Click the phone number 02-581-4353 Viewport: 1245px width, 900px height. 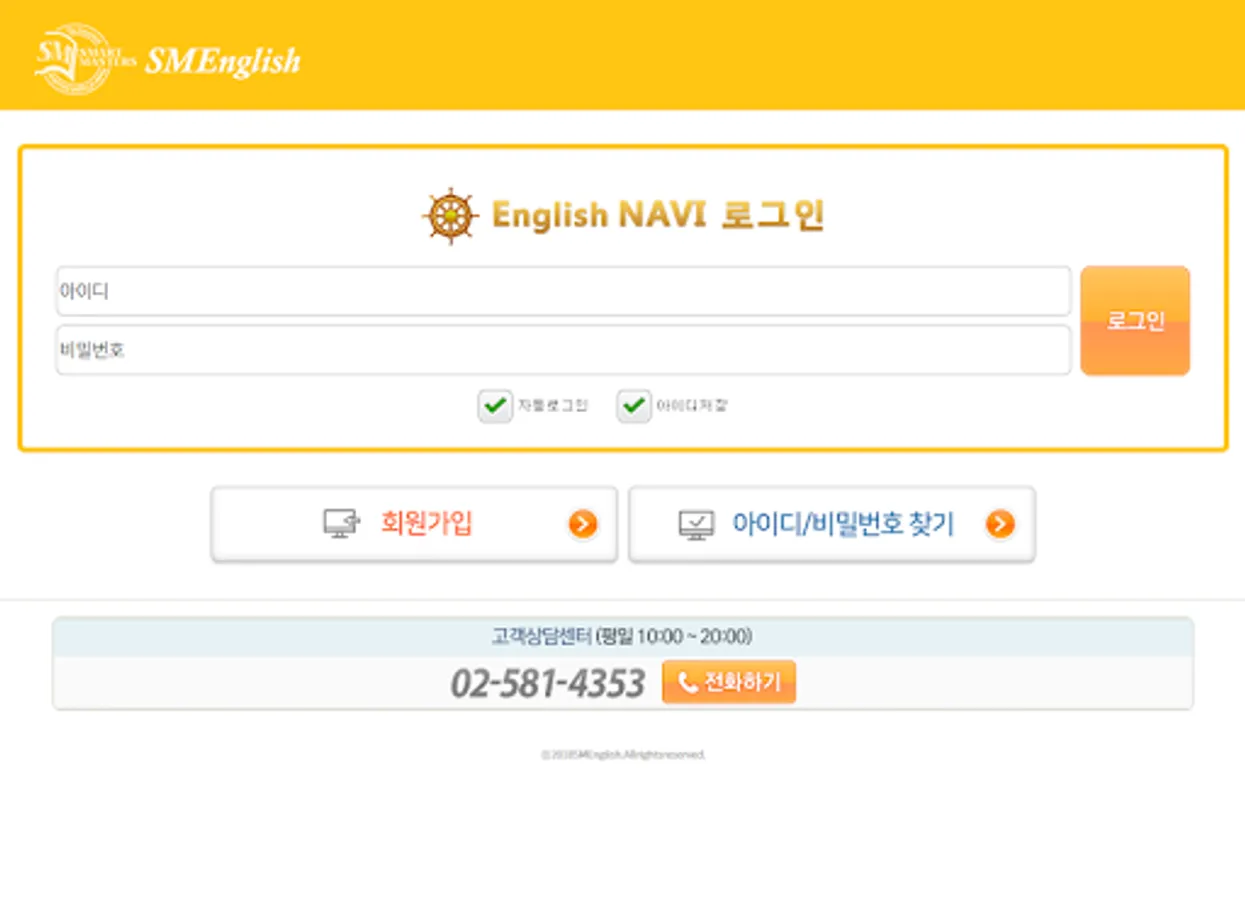pyautogui.click(x=547, y=683)
